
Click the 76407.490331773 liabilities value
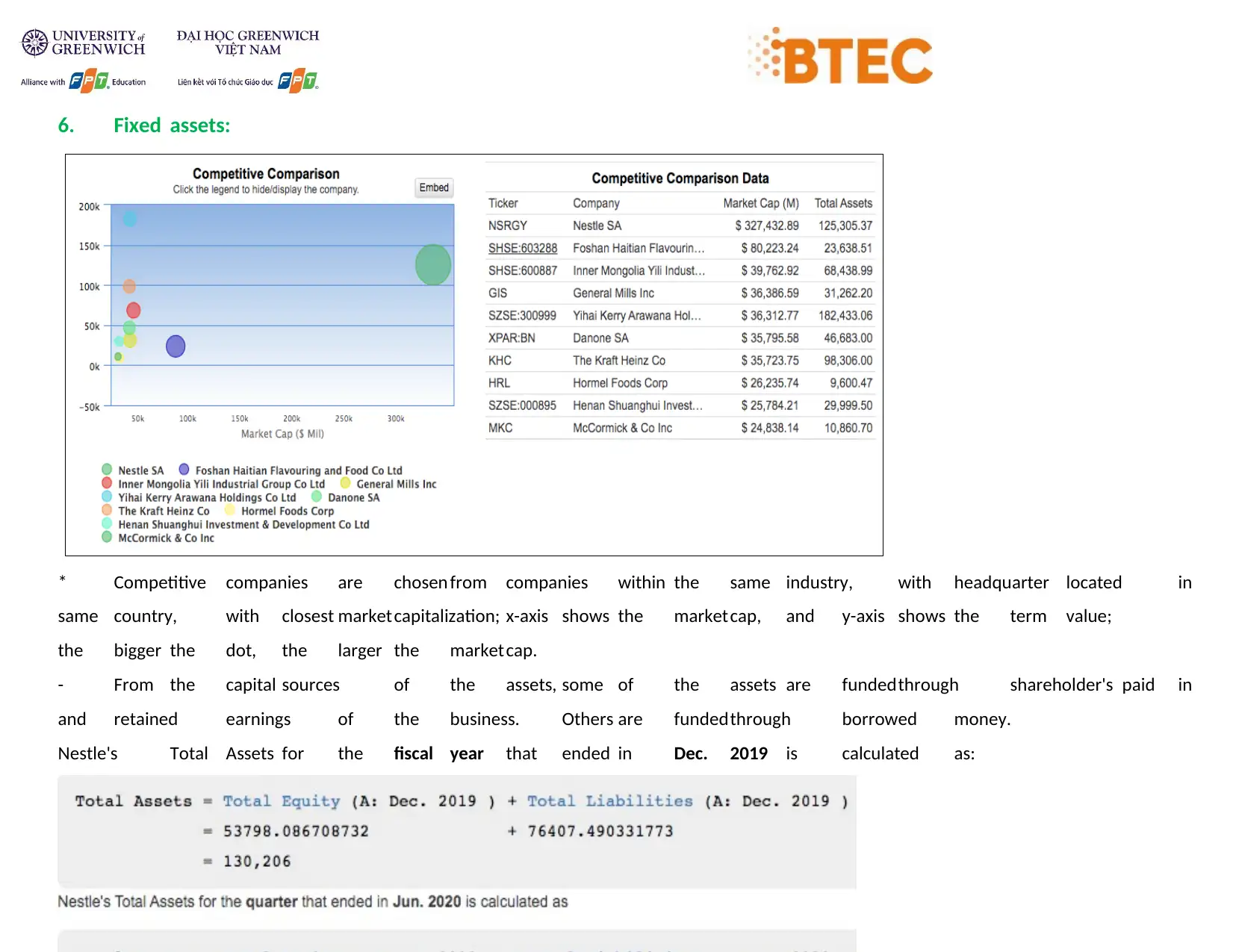pyautogui.click(x=600, y=831)
